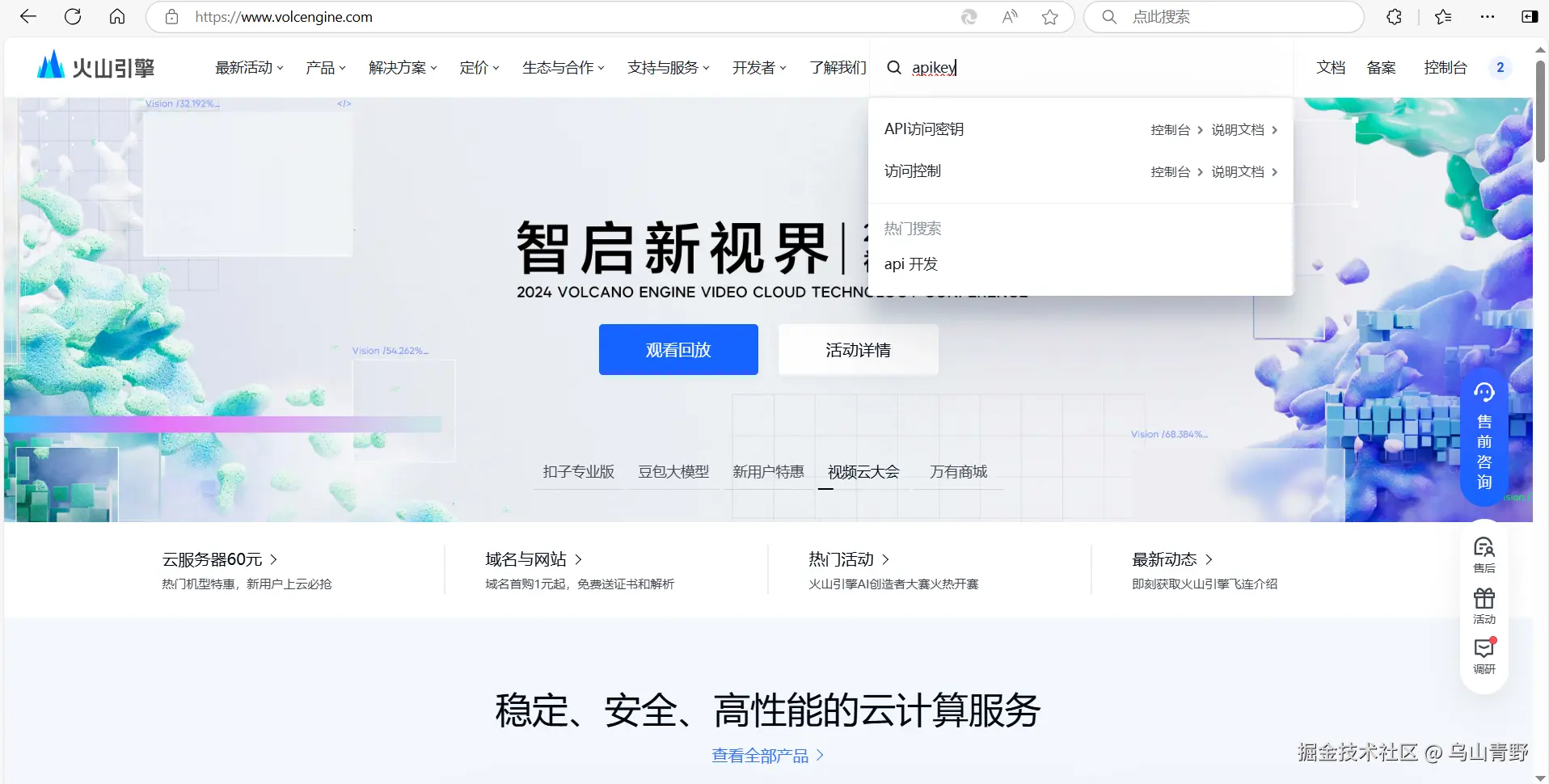Open the browser home page icon
Screen dimensions: 1549x784
tap(117, 17)
